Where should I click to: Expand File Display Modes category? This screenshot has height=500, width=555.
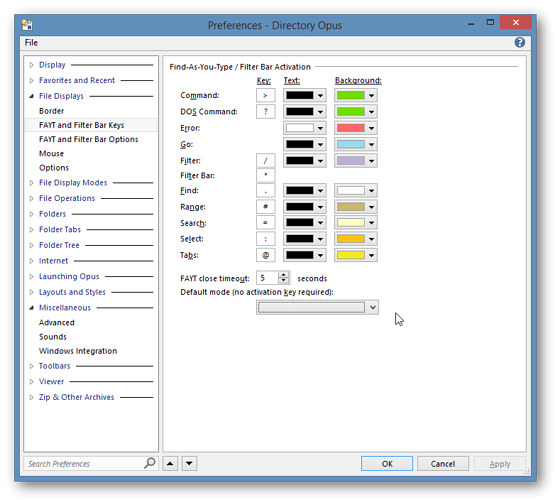coord(32,183)
